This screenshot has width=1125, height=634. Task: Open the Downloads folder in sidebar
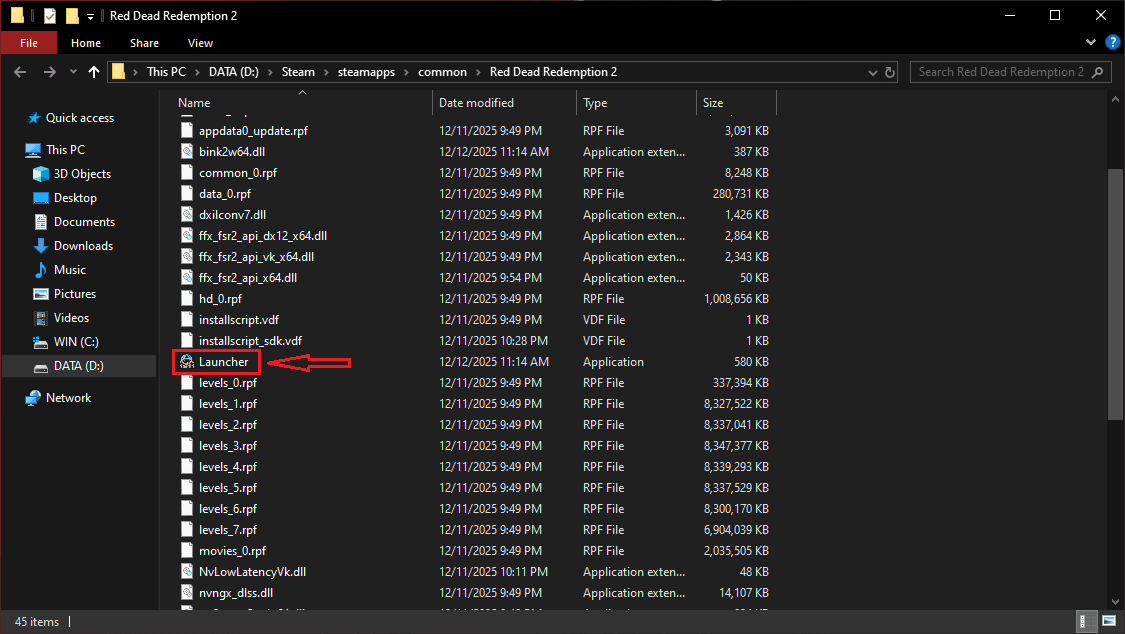83,246
